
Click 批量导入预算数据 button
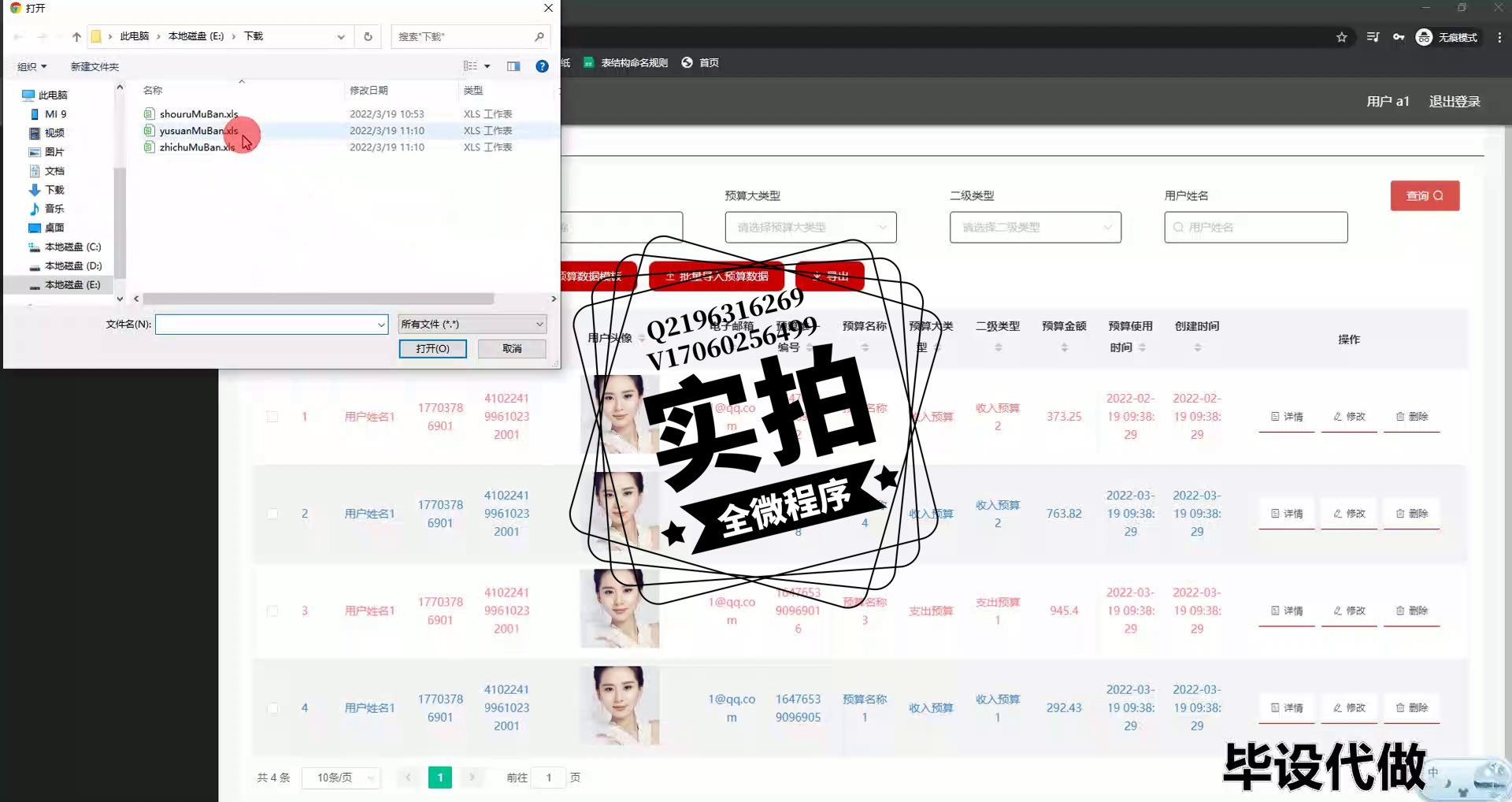(x=716, y=277)
